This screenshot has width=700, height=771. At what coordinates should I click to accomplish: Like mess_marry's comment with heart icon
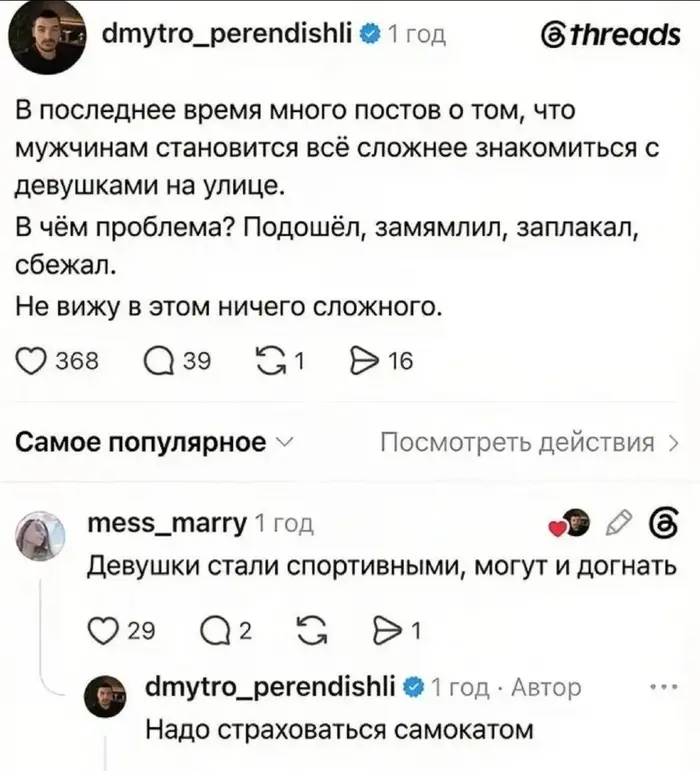point(101,631)
